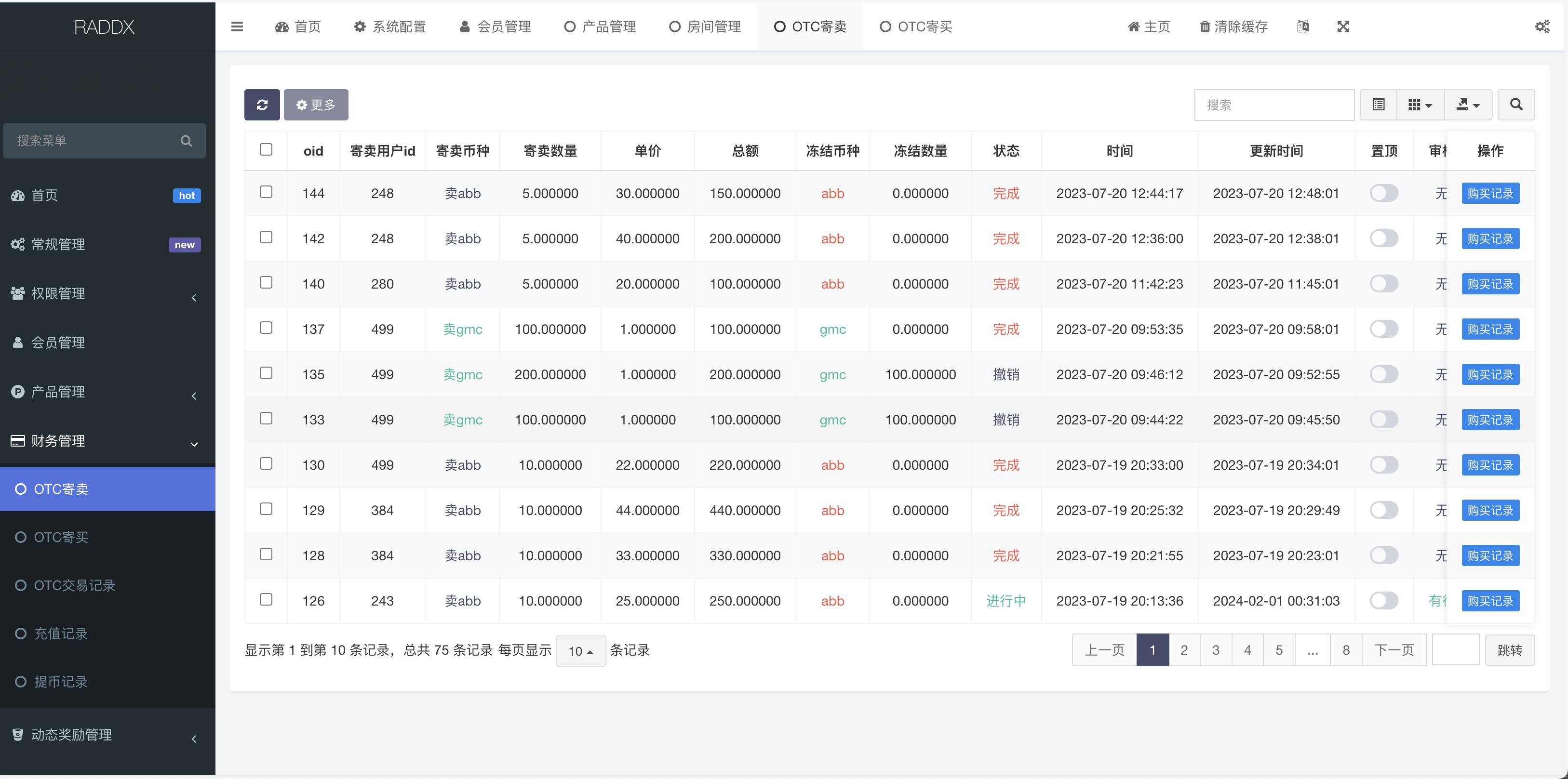Select the language switch icon in top bar
Viewport: 1568px width, 779px height.
coord(1302,26)
